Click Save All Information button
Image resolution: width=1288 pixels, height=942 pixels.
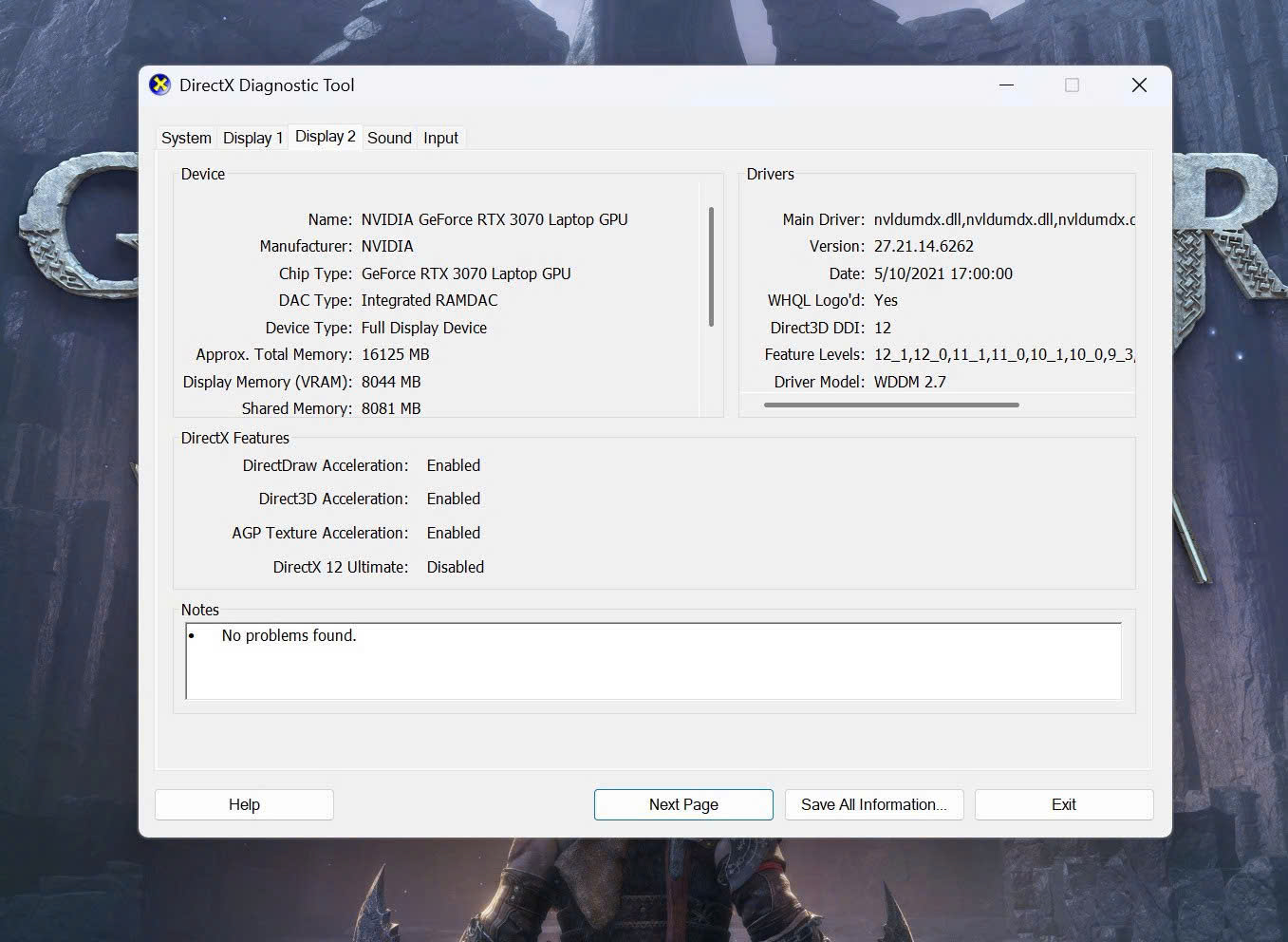point(874,804)
